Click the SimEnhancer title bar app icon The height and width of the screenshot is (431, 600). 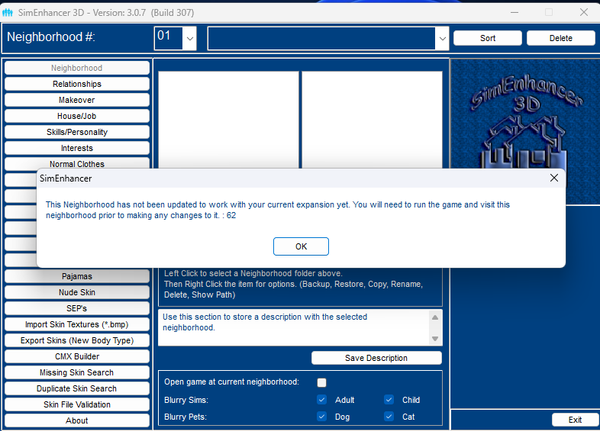click(8, 13)
